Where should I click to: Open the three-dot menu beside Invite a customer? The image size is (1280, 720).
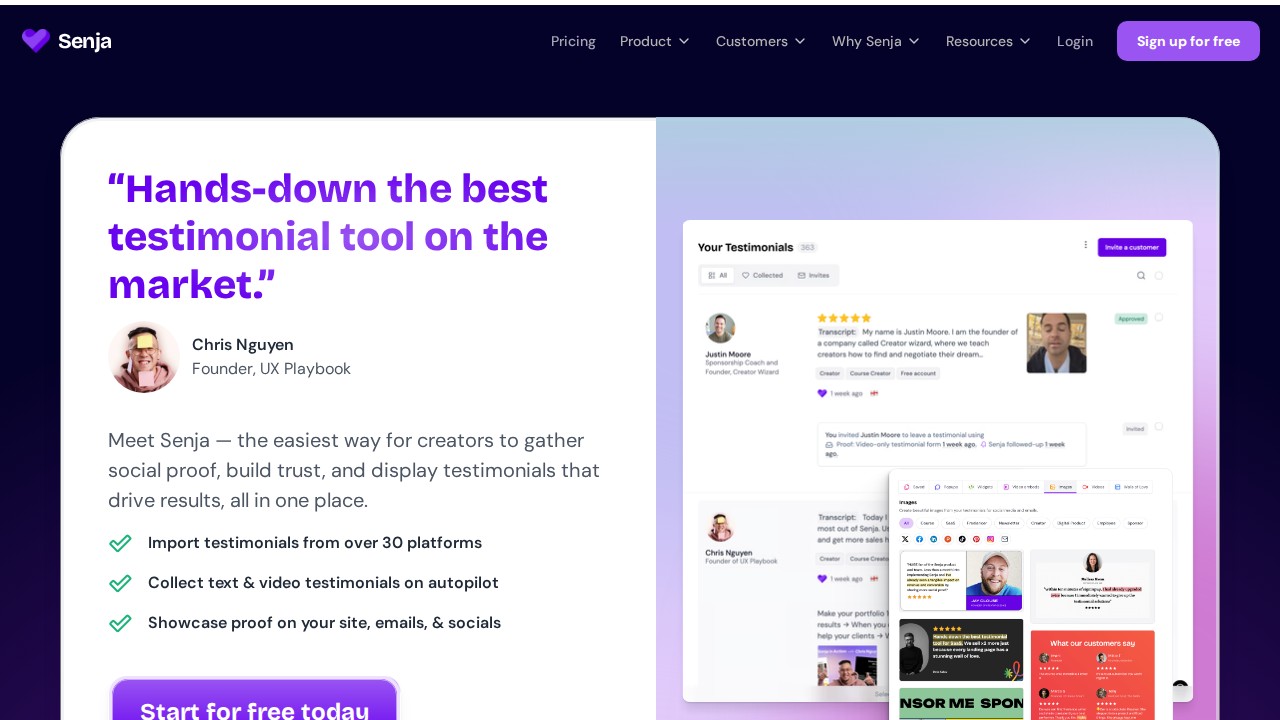pyautogui.click(x=1086, y=245)
